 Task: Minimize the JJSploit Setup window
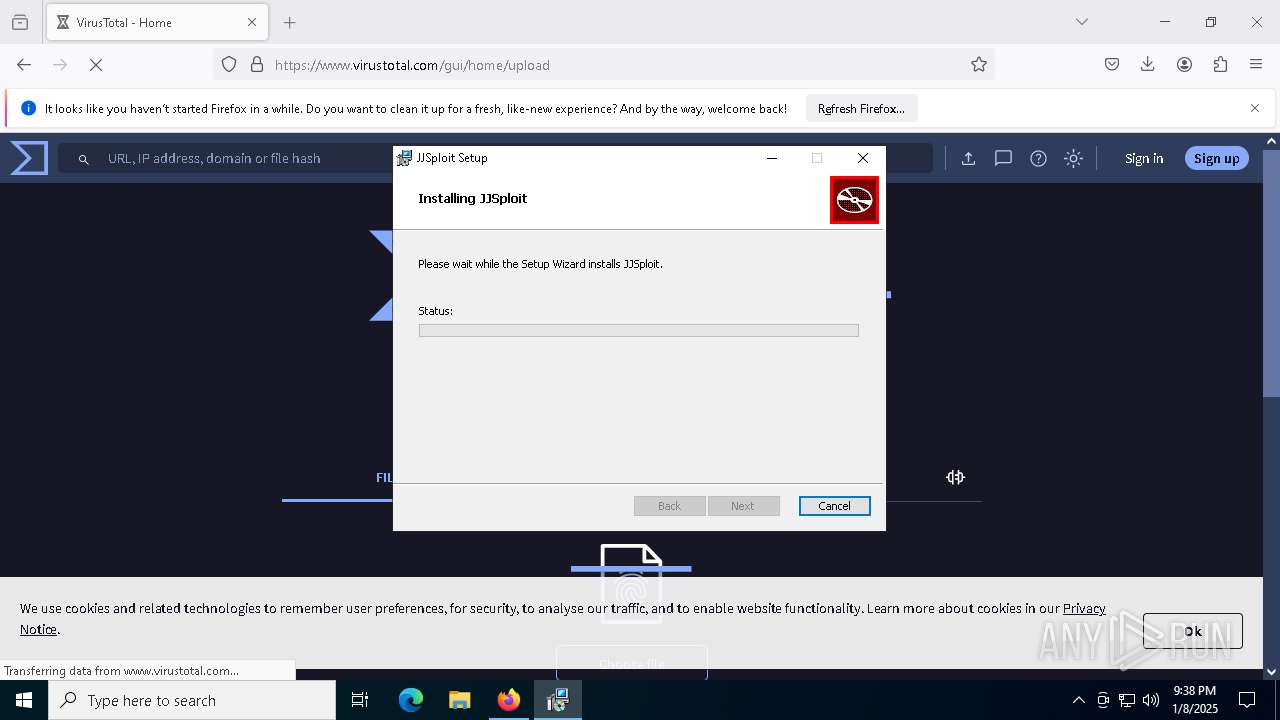[772, 158]
